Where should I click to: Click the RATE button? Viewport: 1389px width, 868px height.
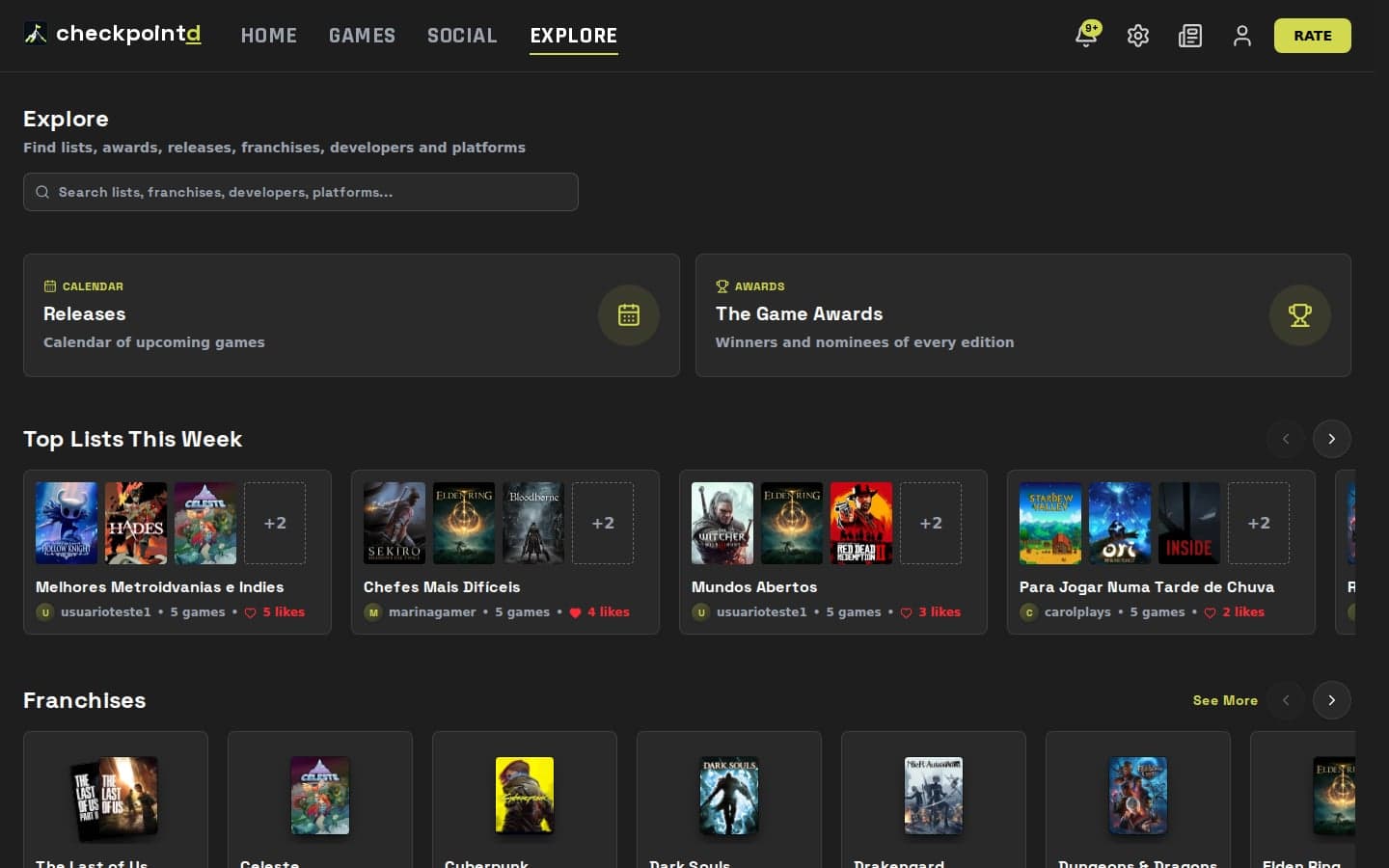pyautogui.click(x=1313, y=36)
